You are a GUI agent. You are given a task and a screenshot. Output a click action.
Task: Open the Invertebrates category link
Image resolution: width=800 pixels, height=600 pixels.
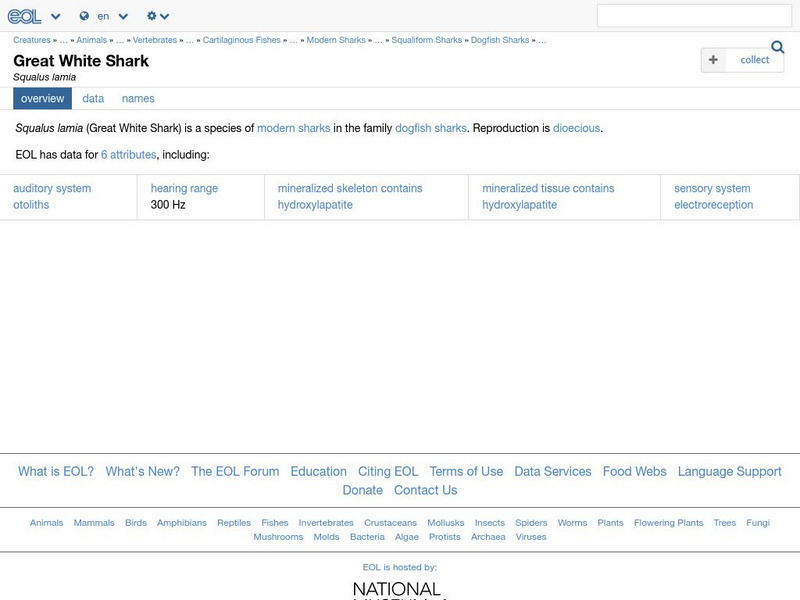pos(326,522)
